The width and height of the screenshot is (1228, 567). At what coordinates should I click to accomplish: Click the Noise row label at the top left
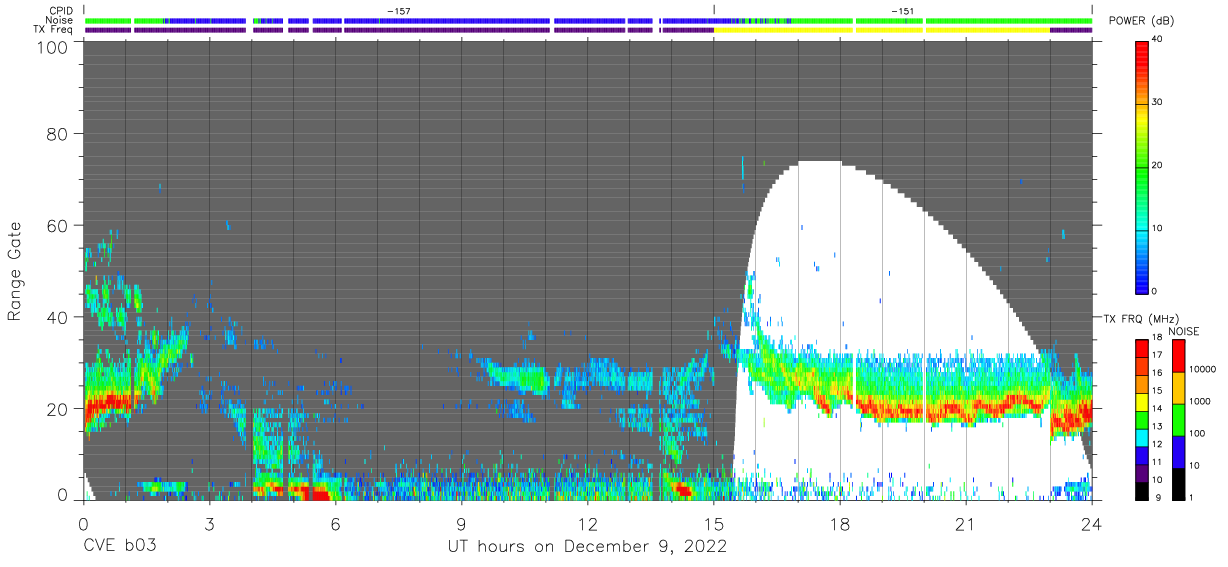[60, 20]
